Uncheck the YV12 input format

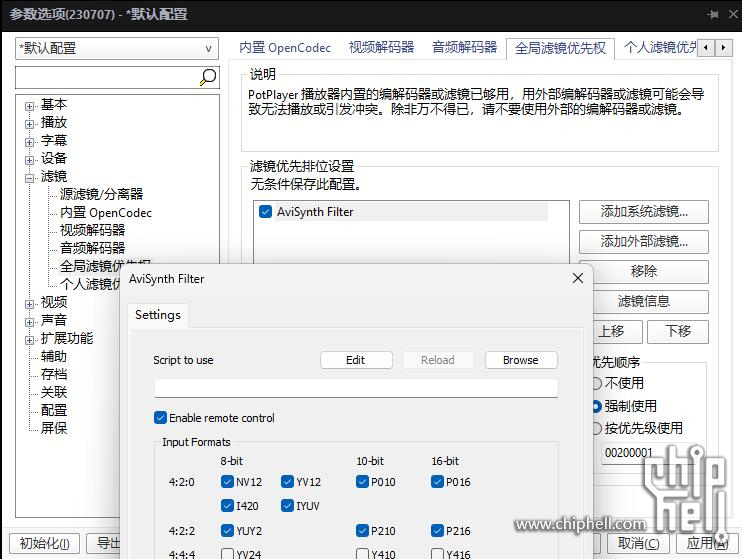(x=287, y=481)
